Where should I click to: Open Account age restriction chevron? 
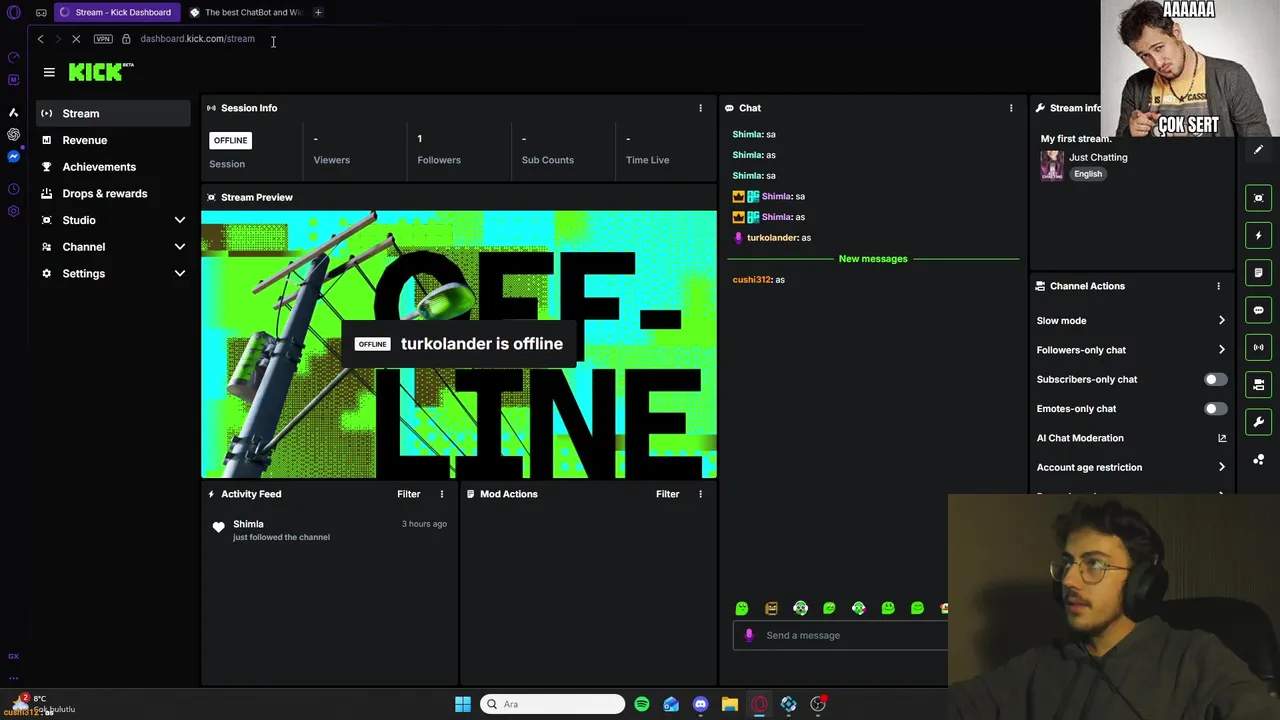click(1221, 467)
